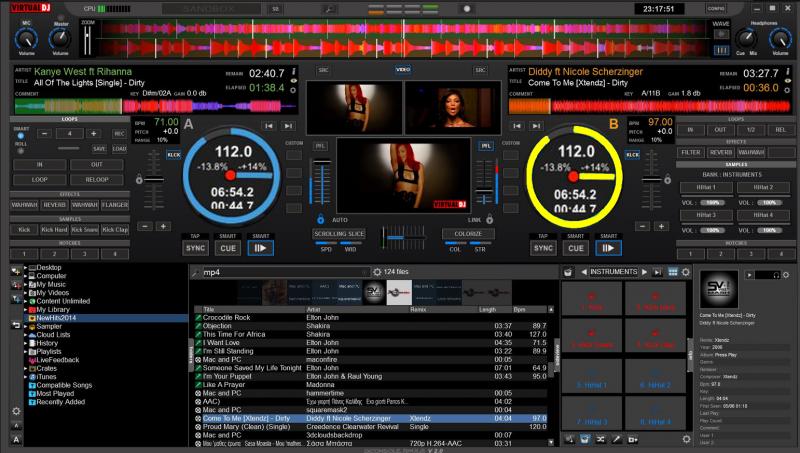Viewport: 800px width, 453px height.
Task: Open browser settings gear in left sidebar
Action: (x=16, y=411)
